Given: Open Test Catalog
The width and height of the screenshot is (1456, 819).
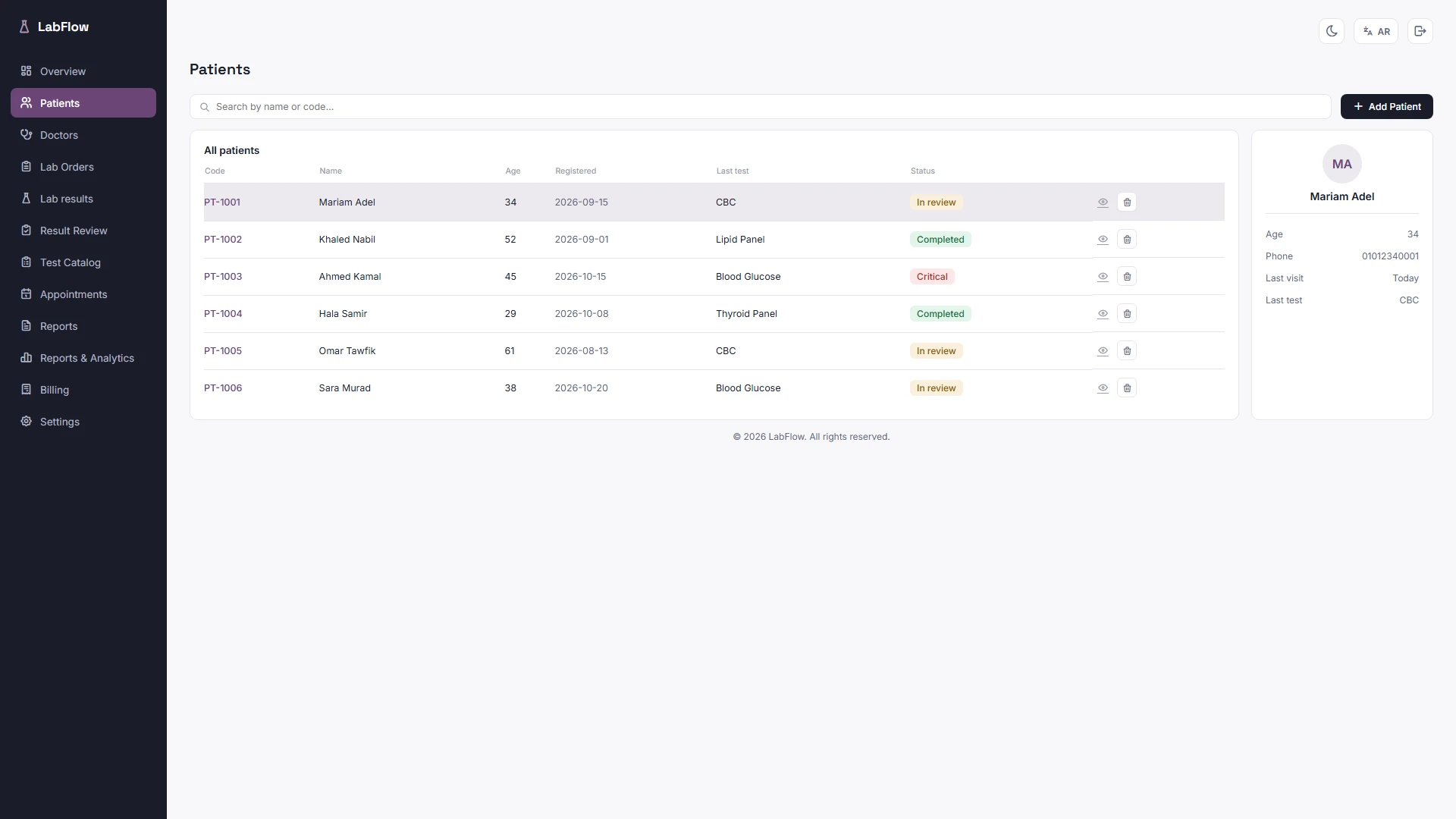Looking at the screenshot, I should click(83, 262).
